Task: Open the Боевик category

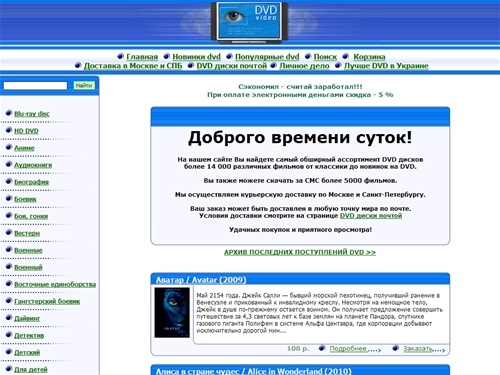Action: (x=25, y=199)
